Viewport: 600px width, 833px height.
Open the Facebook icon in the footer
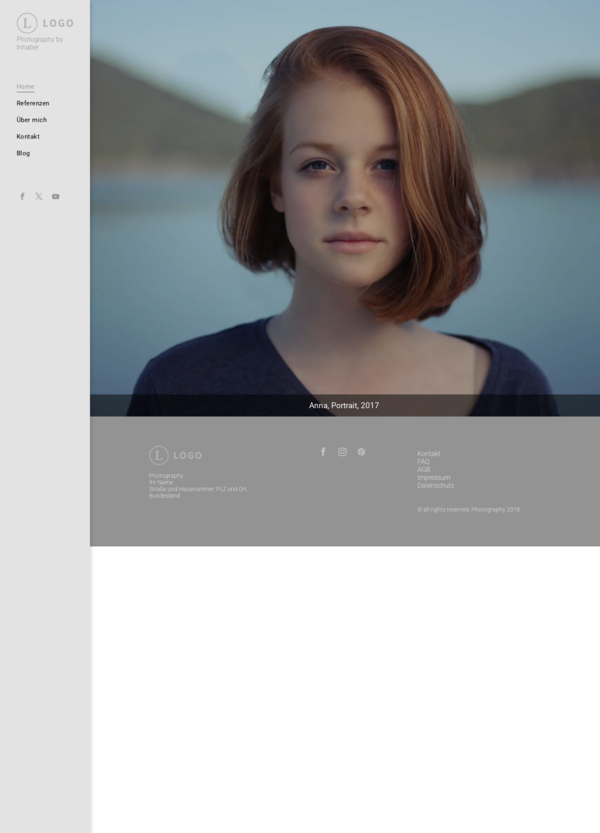tap(323, 452)
